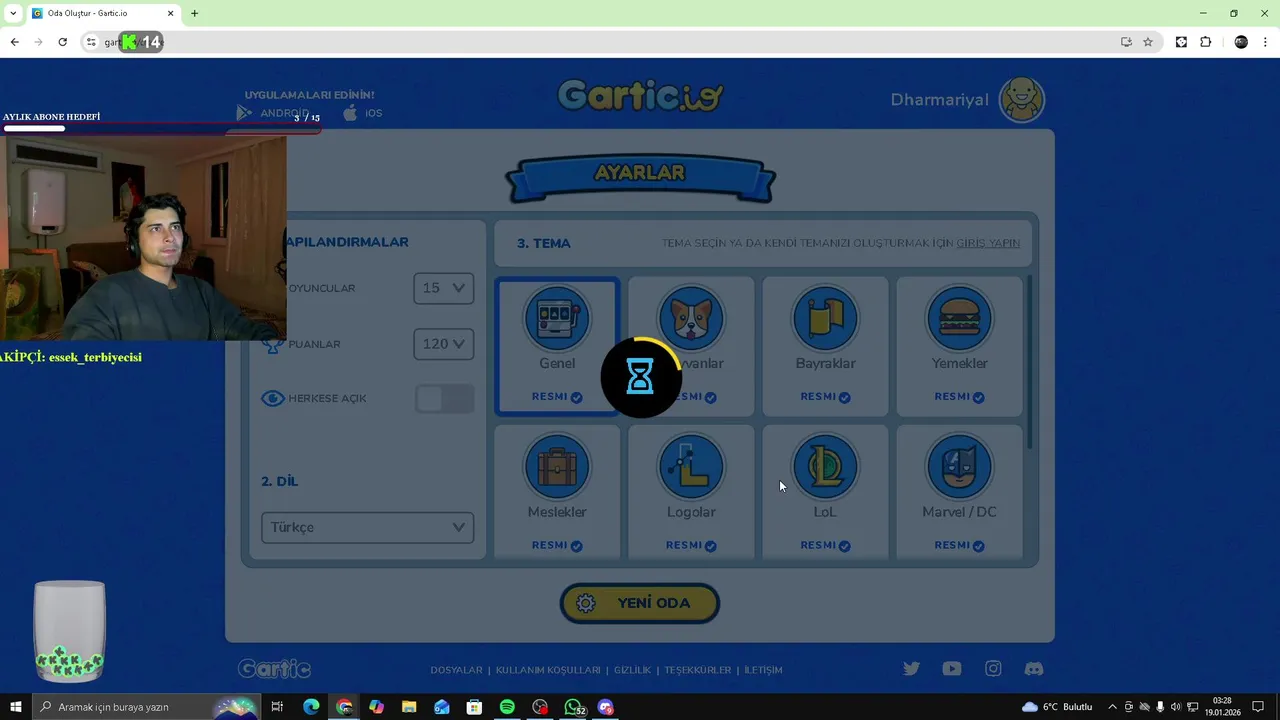
Task: Get the iOS app link
Action: tap(362, 113)
